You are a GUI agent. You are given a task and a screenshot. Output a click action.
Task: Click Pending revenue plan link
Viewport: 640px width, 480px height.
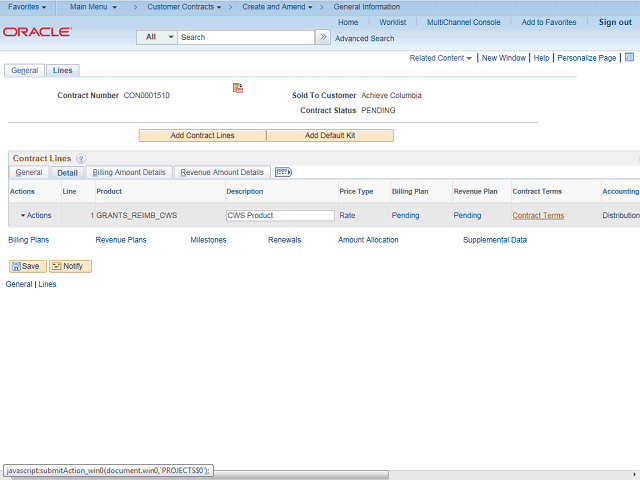467,215
